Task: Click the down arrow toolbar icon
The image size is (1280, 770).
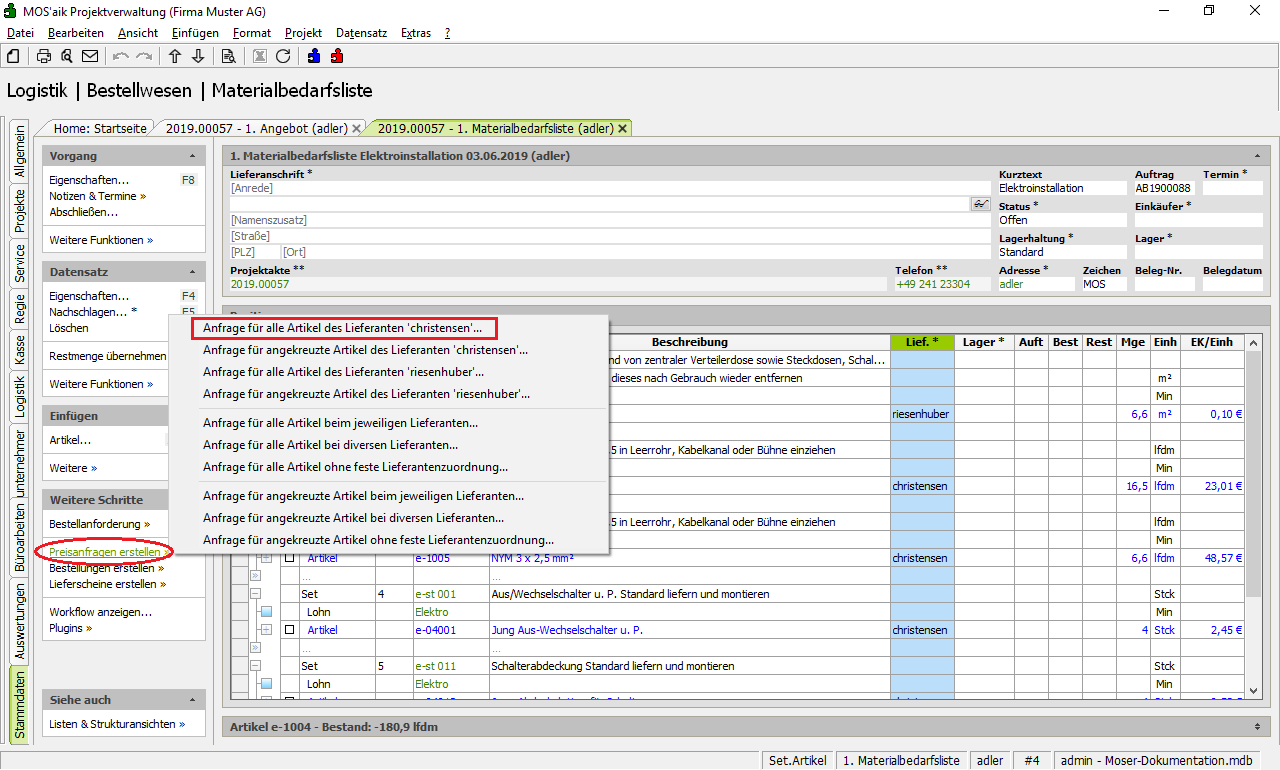Action: point(197,56)
